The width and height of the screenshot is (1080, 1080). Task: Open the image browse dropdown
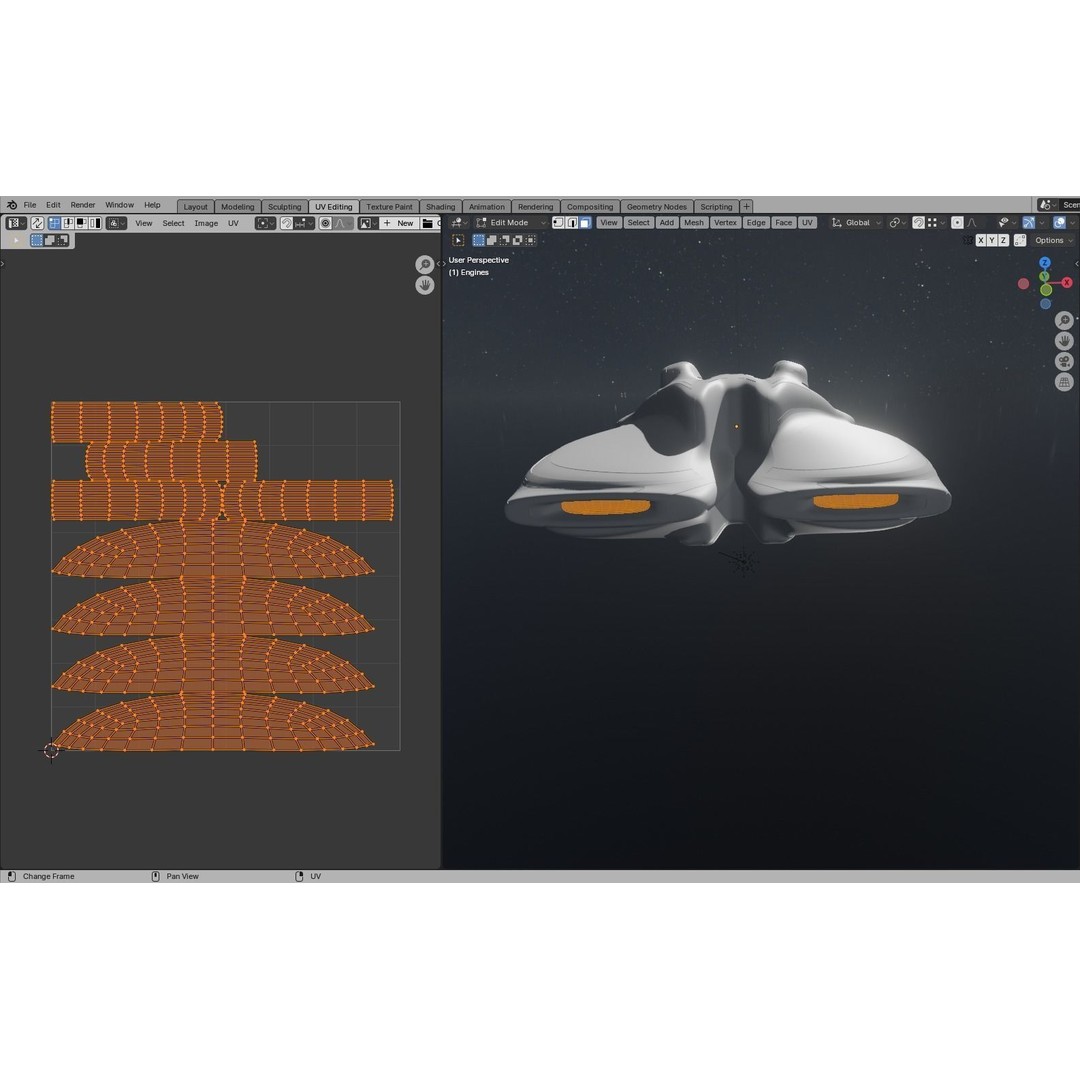point(368,223)
